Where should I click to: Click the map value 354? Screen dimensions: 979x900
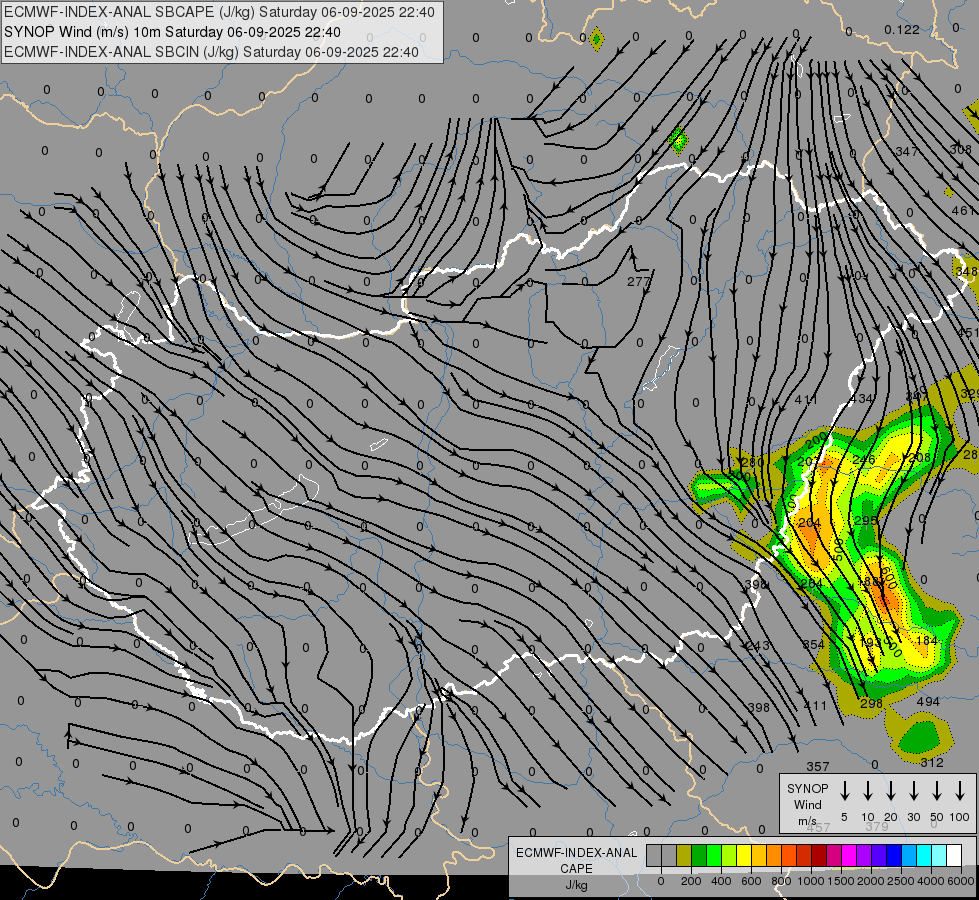point(814,645)
